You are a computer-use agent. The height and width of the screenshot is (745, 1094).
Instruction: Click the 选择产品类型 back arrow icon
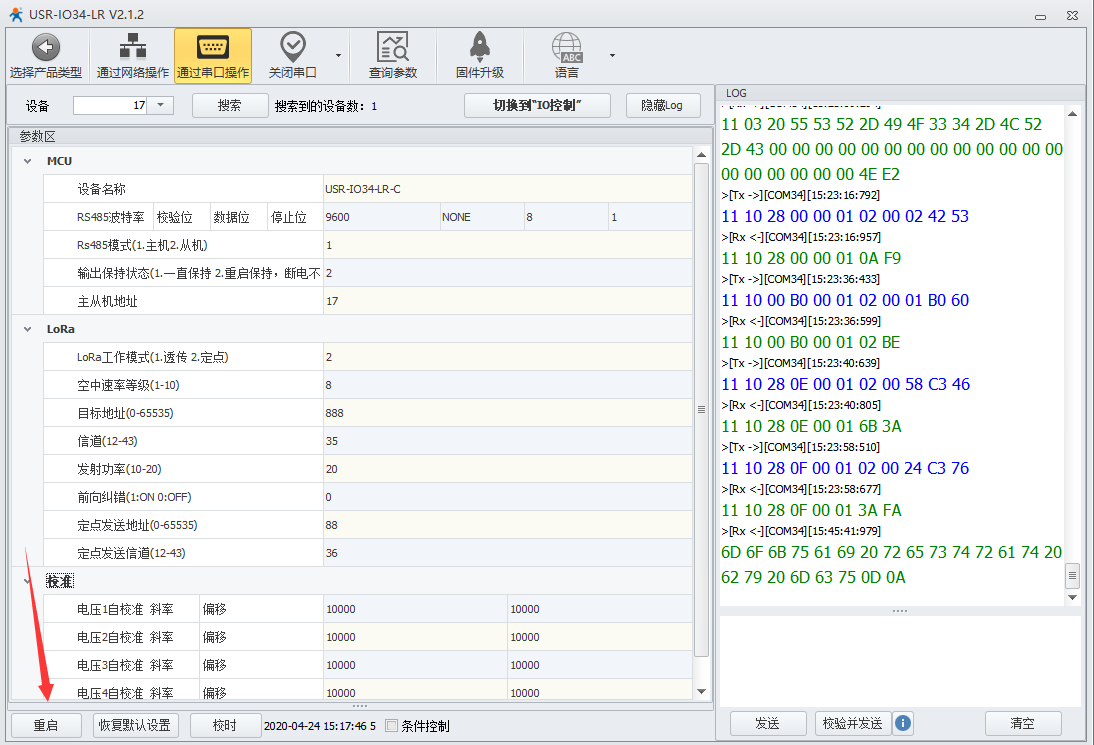tap(46, 47)
